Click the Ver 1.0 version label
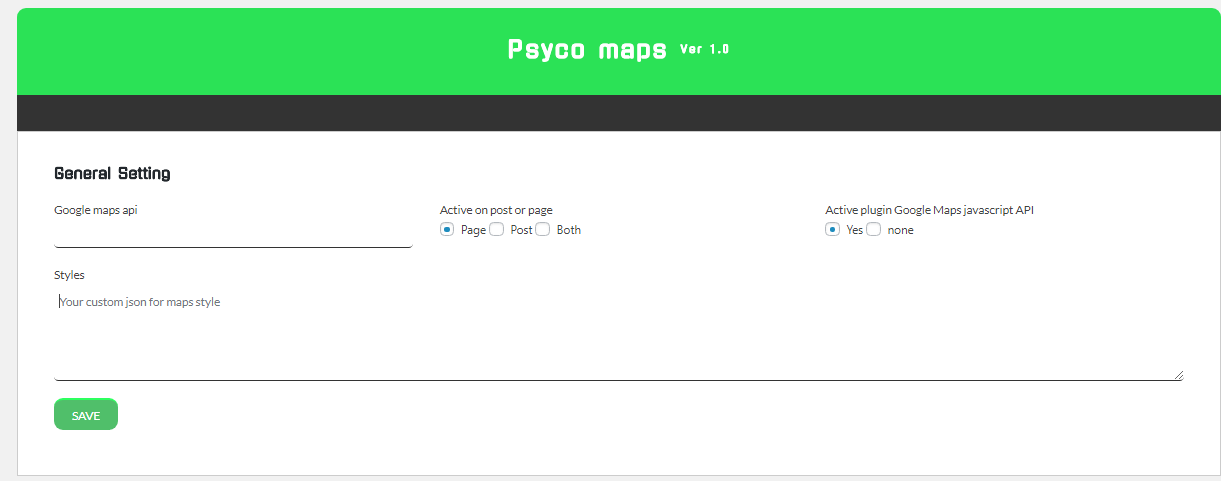Viewport: 1221px width, 481px height. (704, 49)
